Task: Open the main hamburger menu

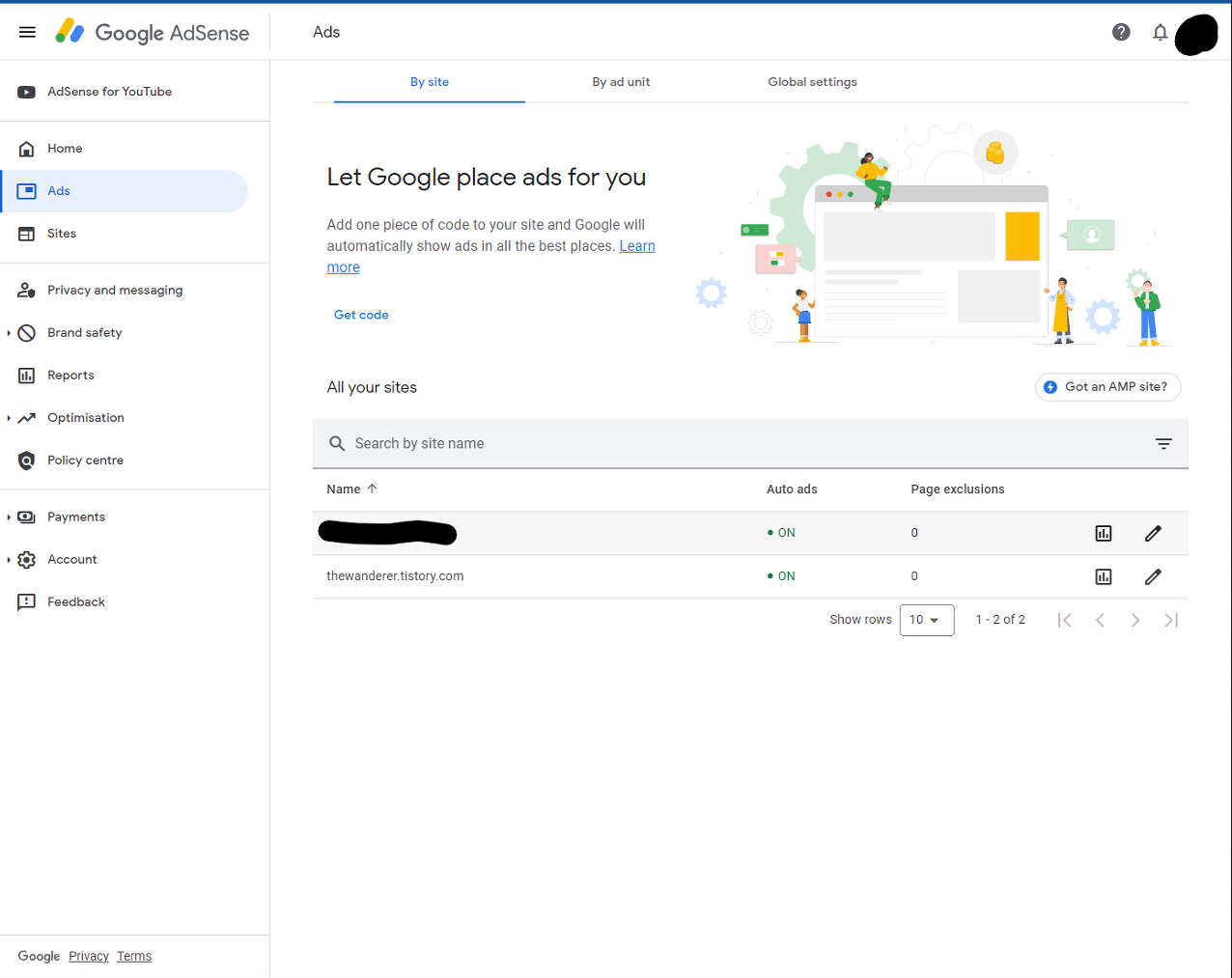Action: (27, 32)
